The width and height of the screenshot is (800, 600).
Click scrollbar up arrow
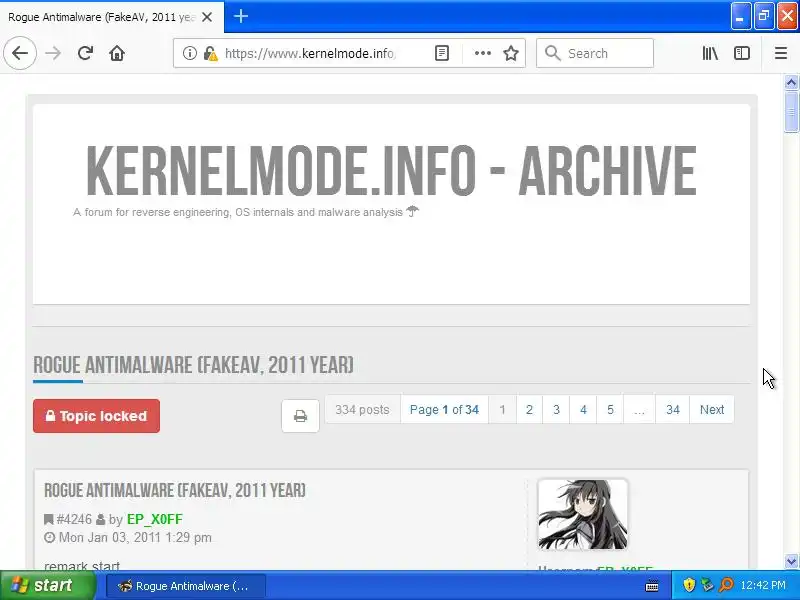pos(791,82)
